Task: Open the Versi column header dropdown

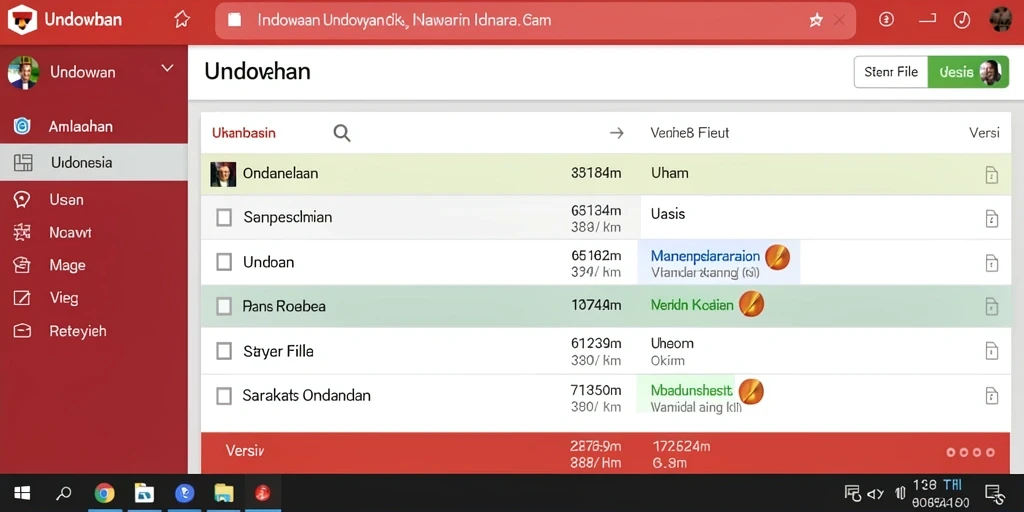Action: [x=984, y=133]
